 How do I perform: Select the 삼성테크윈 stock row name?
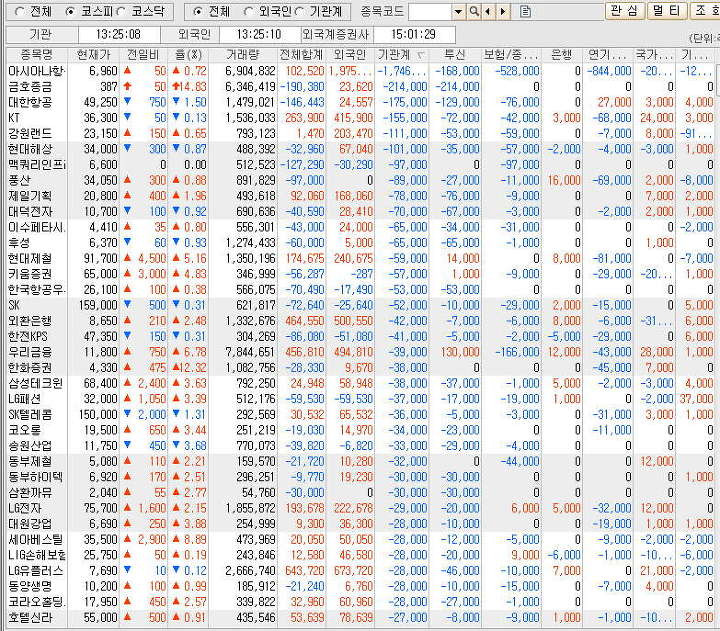tap(36, 383)
